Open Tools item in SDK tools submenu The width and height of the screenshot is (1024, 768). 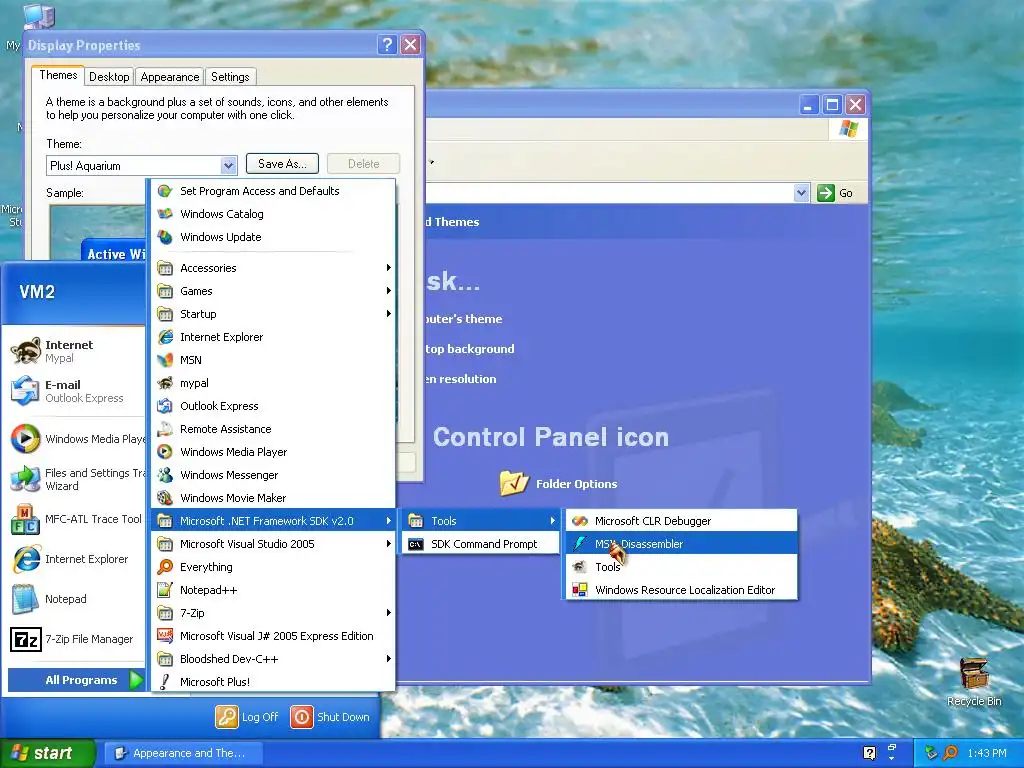(x=682, y=567)
